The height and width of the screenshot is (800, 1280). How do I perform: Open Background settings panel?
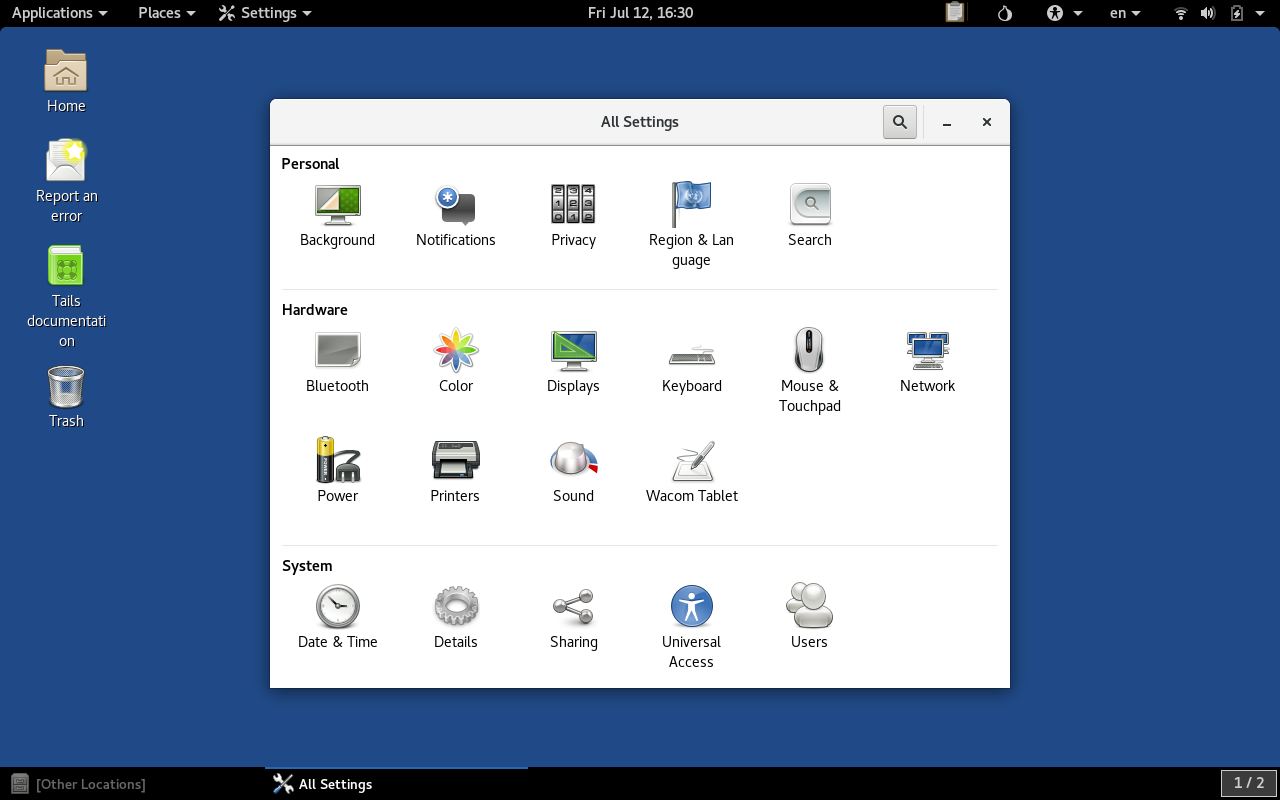click(x=337, y=215)
